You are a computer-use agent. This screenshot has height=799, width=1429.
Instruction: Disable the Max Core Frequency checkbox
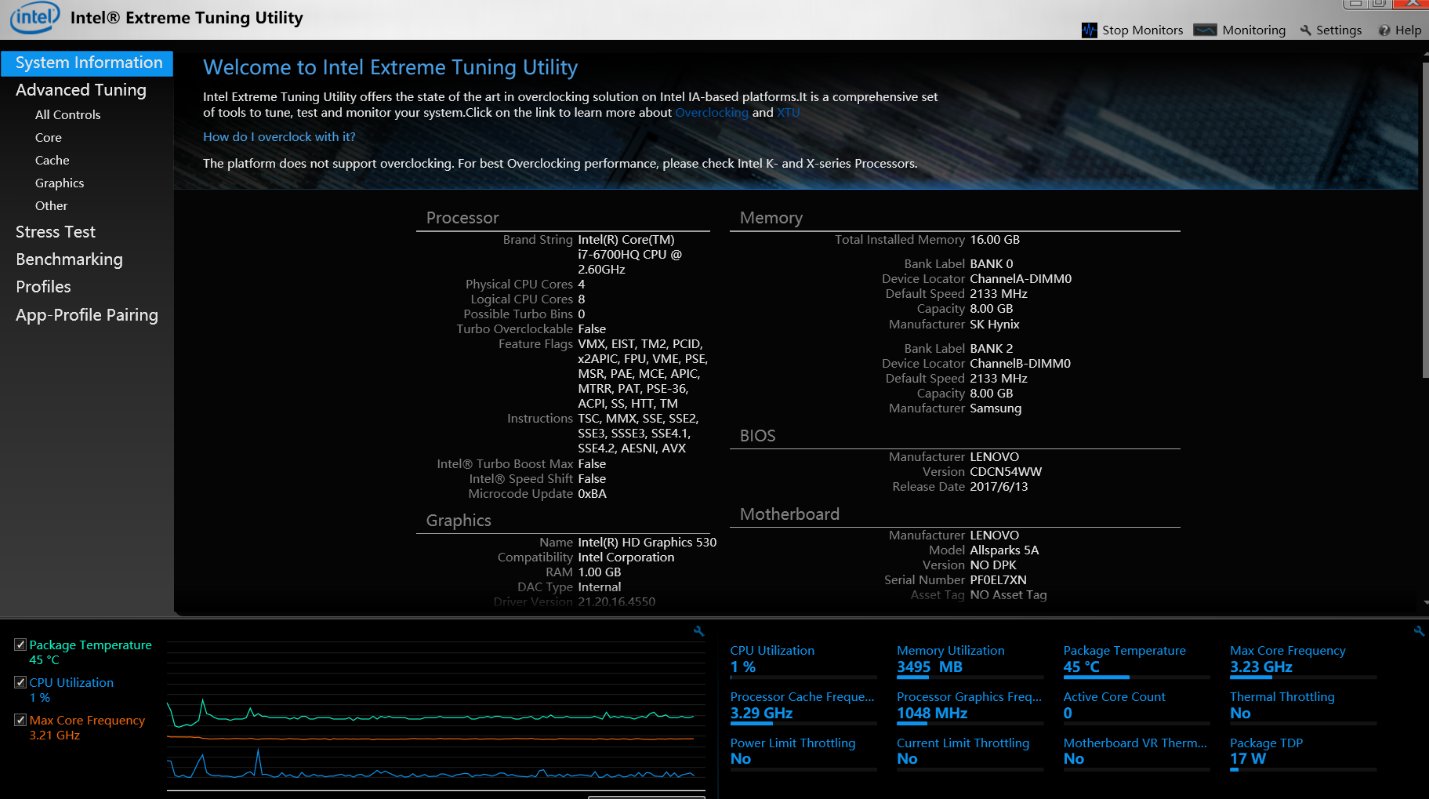(20, 720)
